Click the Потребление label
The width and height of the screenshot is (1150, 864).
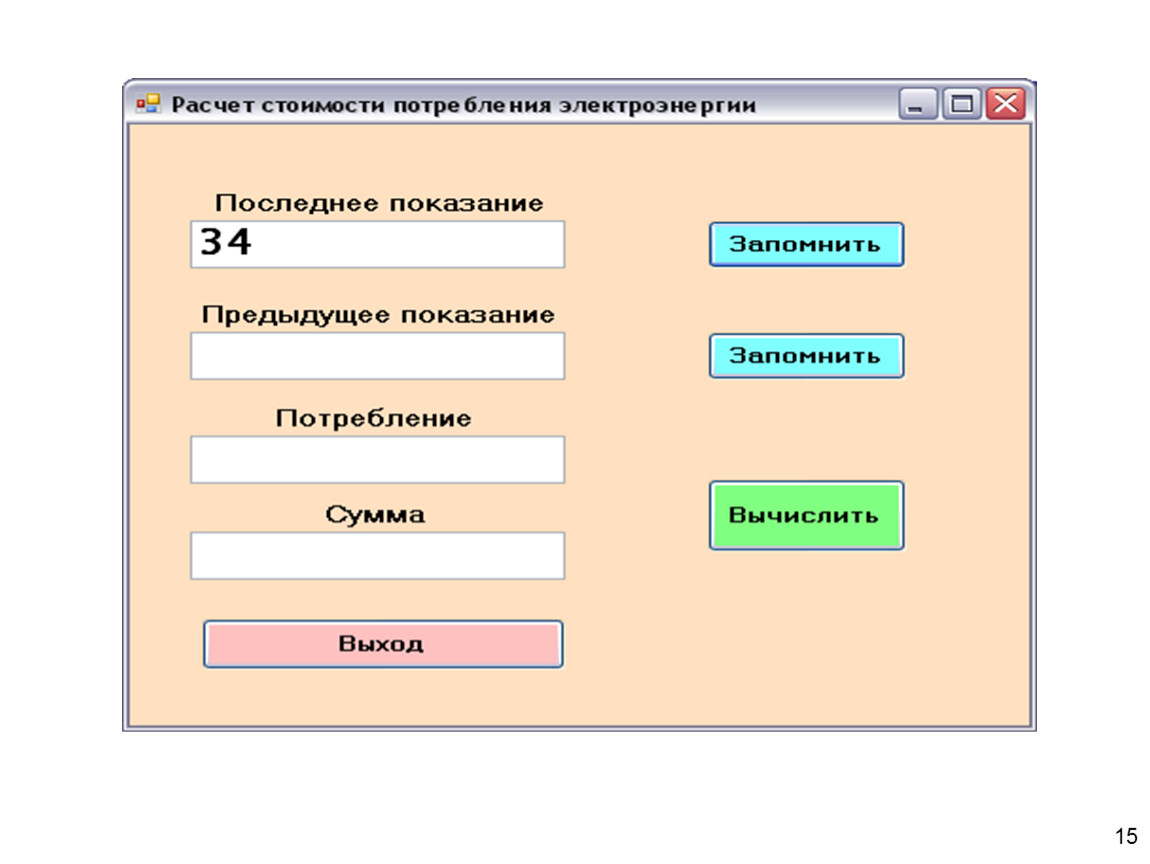pos(373,418)
